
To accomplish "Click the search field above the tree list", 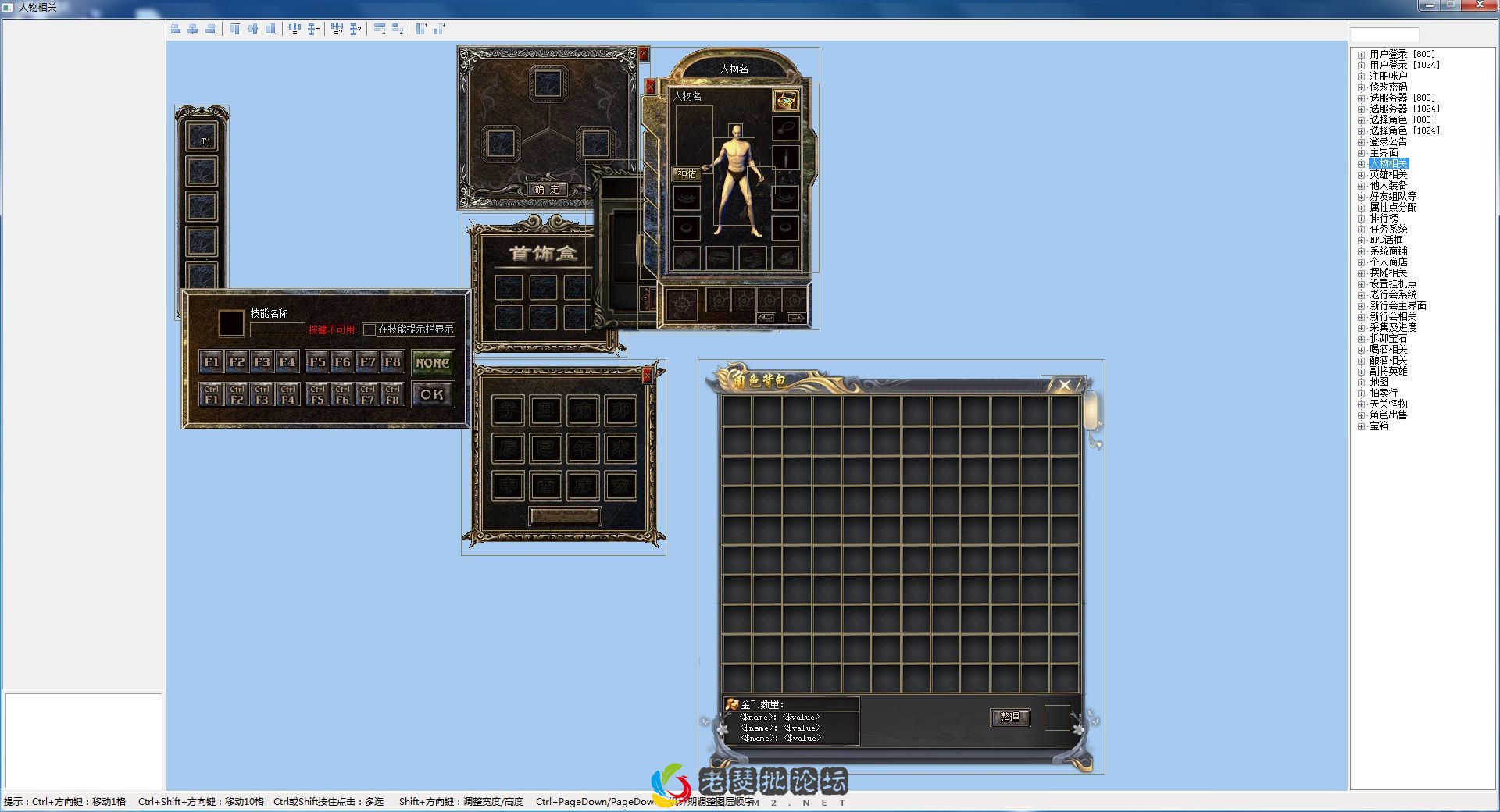I will click(1384, 35).
